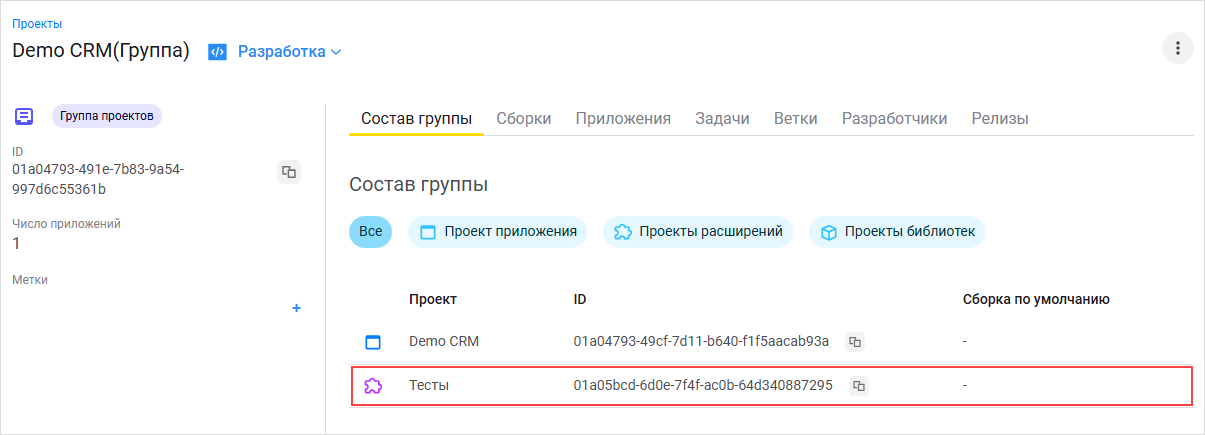The image size is (1205, 435).
Task: Expand the Разработка dropdown
Action: 289,52
